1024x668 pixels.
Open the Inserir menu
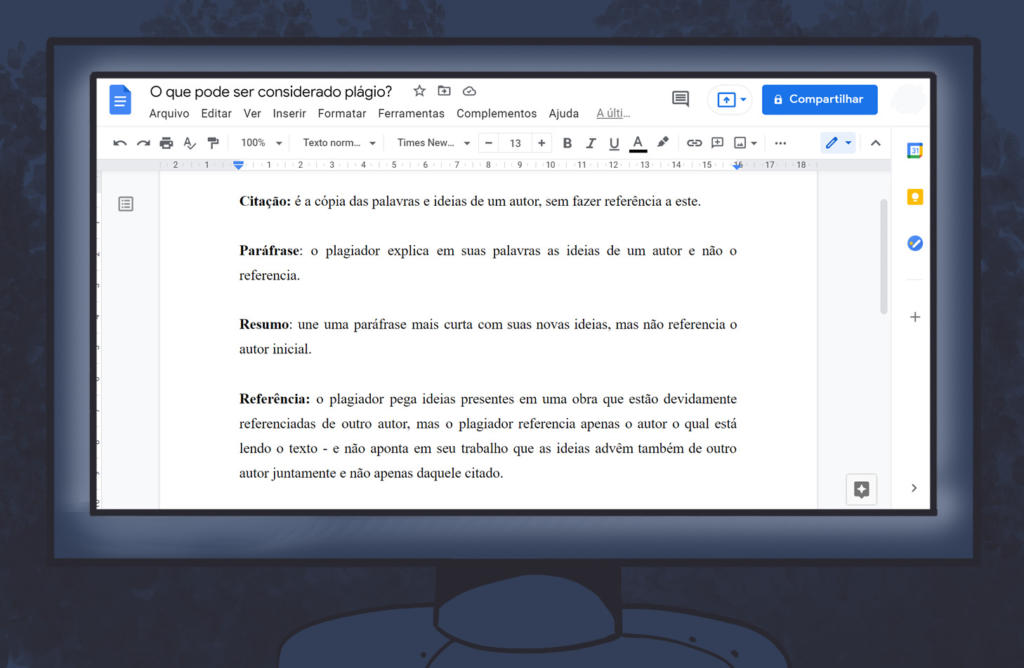(x=289, y=114)
